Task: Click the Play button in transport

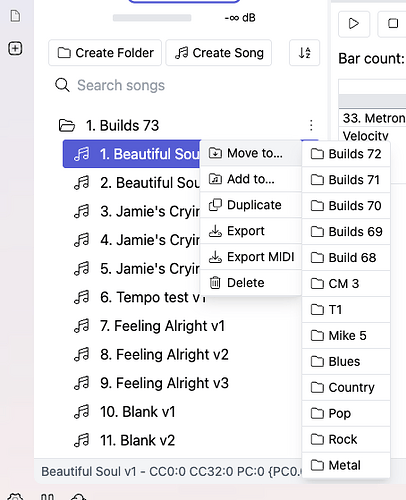Action: pyautogui.click(x=354, y=24)
